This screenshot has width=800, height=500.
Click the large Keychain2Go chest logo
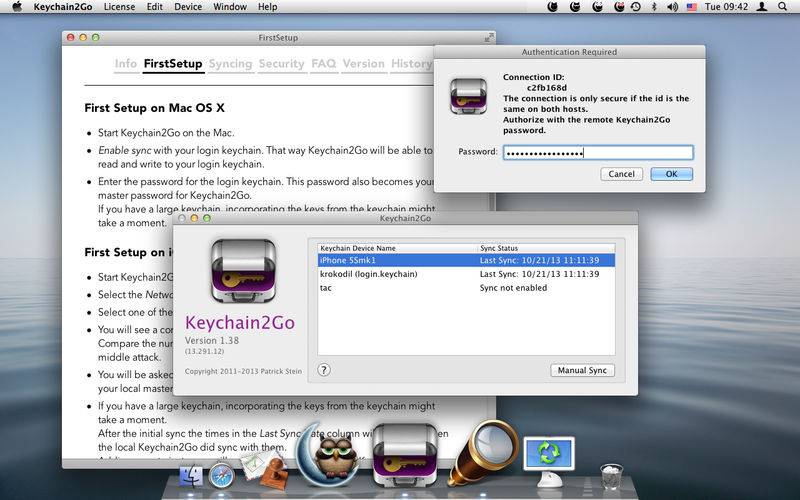(243, 270)
